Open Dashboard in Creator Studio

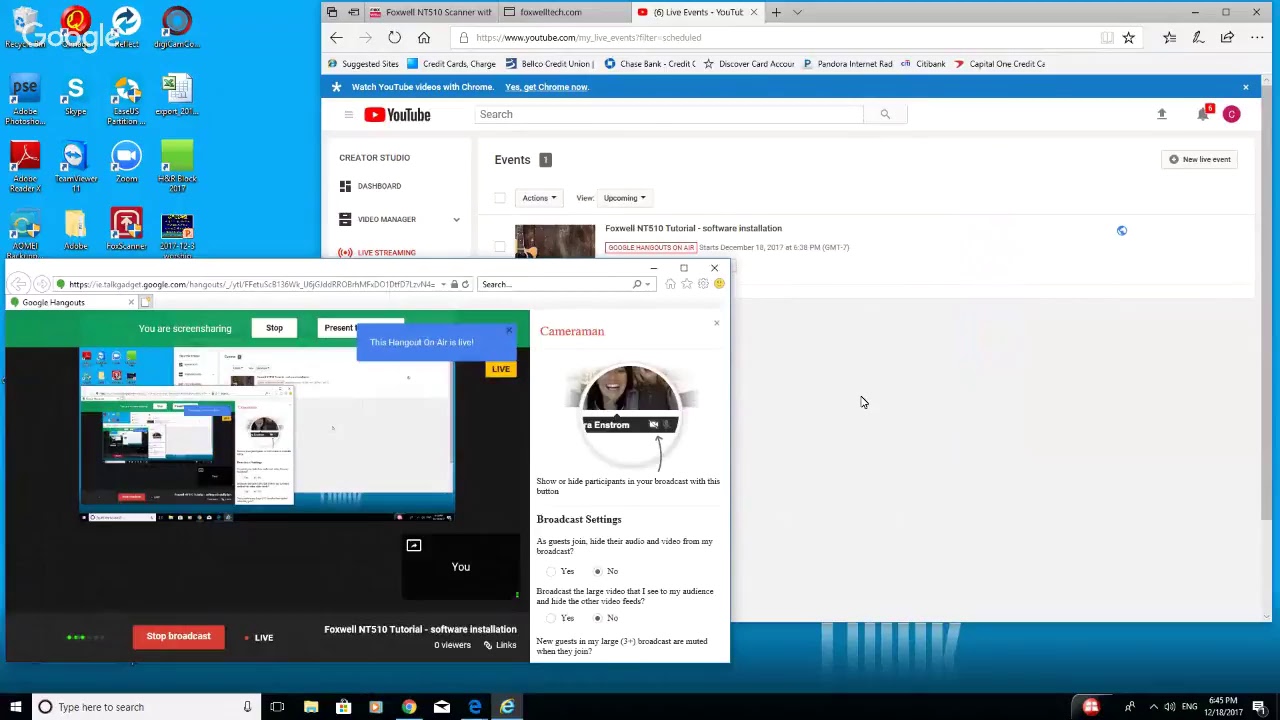(x=379, y=186)
